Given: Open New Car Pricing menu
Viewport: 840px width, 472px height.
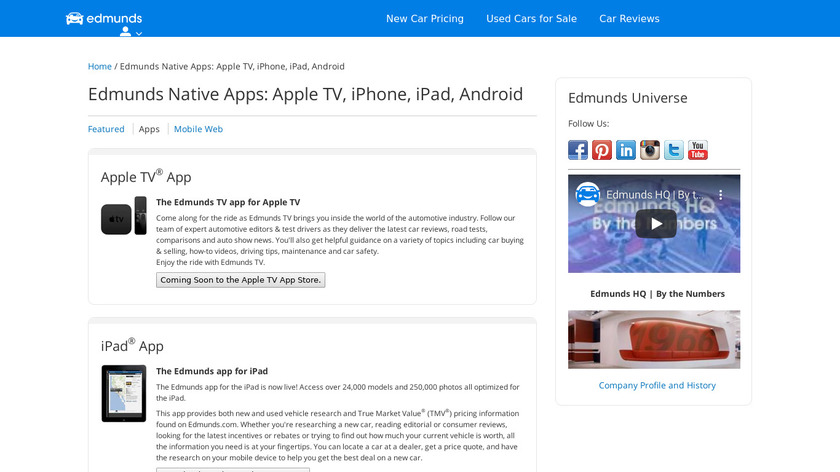Looking at the screenshot, I should click(425, 19).
